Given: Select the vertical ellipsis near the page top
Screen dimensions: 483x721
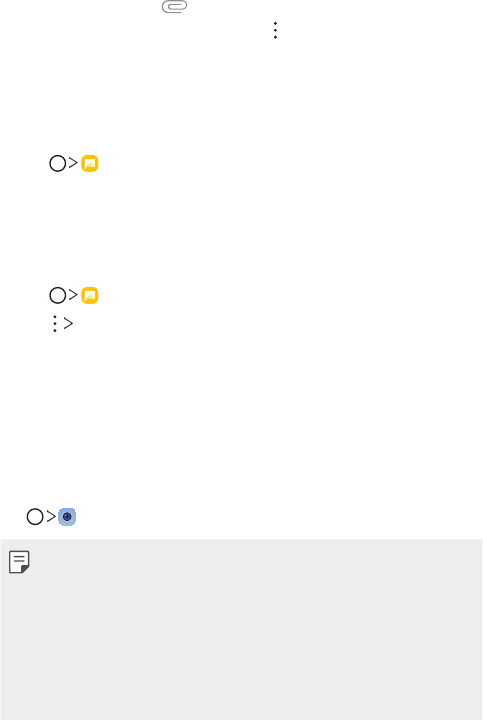Looking at the screenshot, I should [275, 30].
